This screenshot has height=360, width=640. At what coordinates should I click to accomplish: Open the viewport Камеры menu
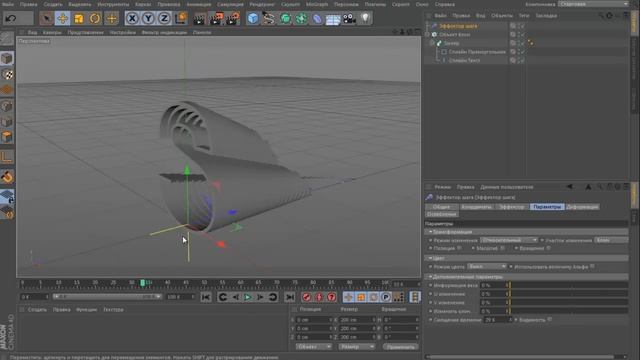pos(52,32)
